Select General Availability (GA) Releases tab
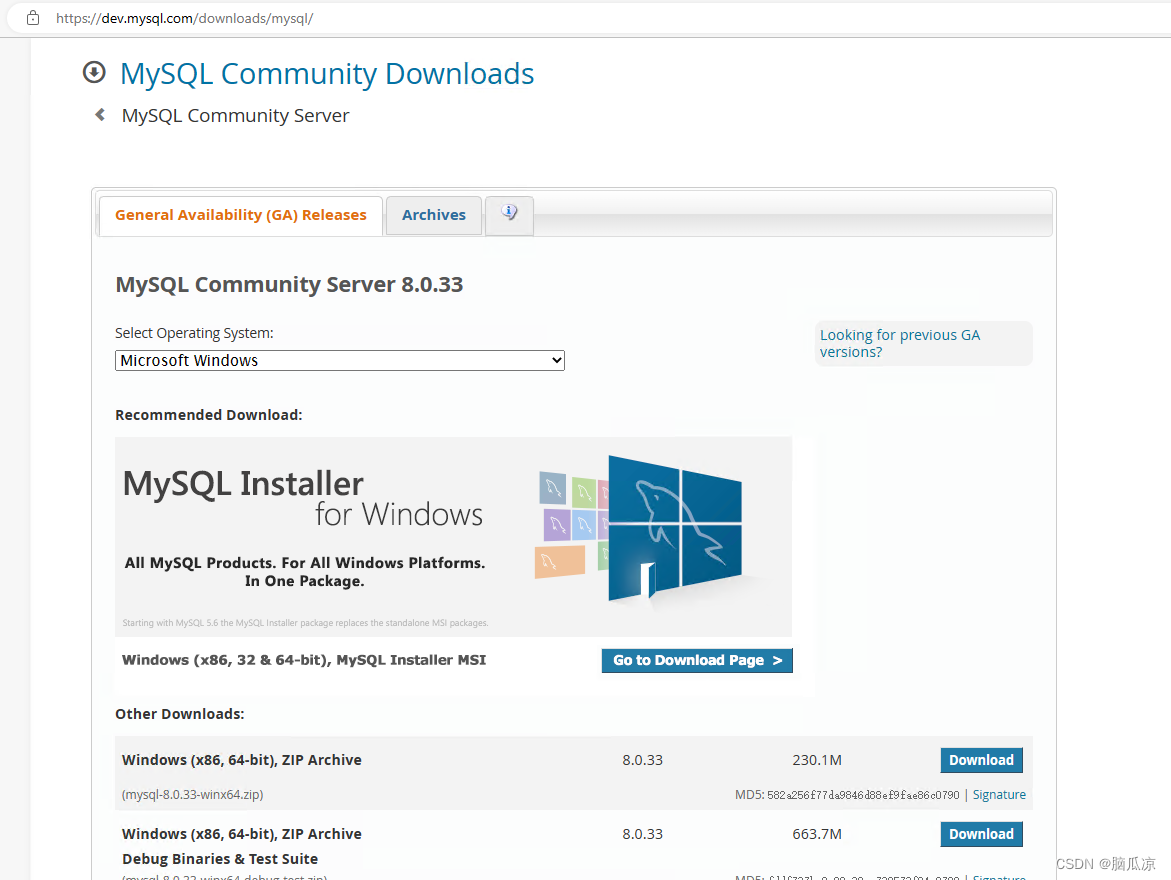The image size is (1171, 880). [x=240, y=215]
